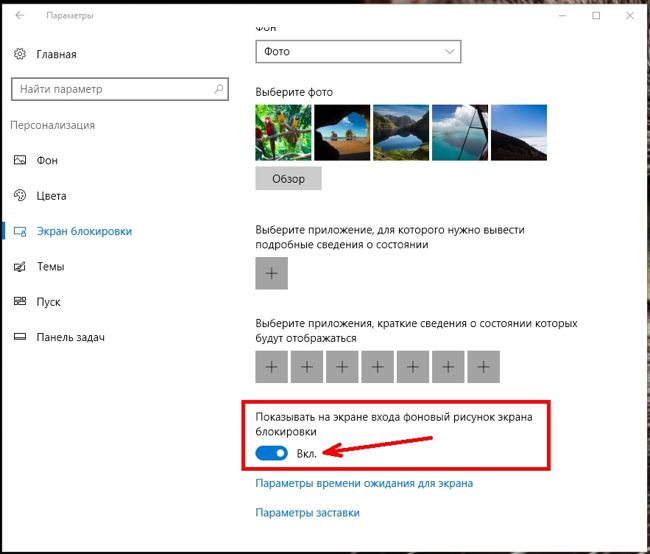This screenshot has height=554, width=650.
Task: Select the beach cave photo thumbnail
Action: (x=342, y=132)
